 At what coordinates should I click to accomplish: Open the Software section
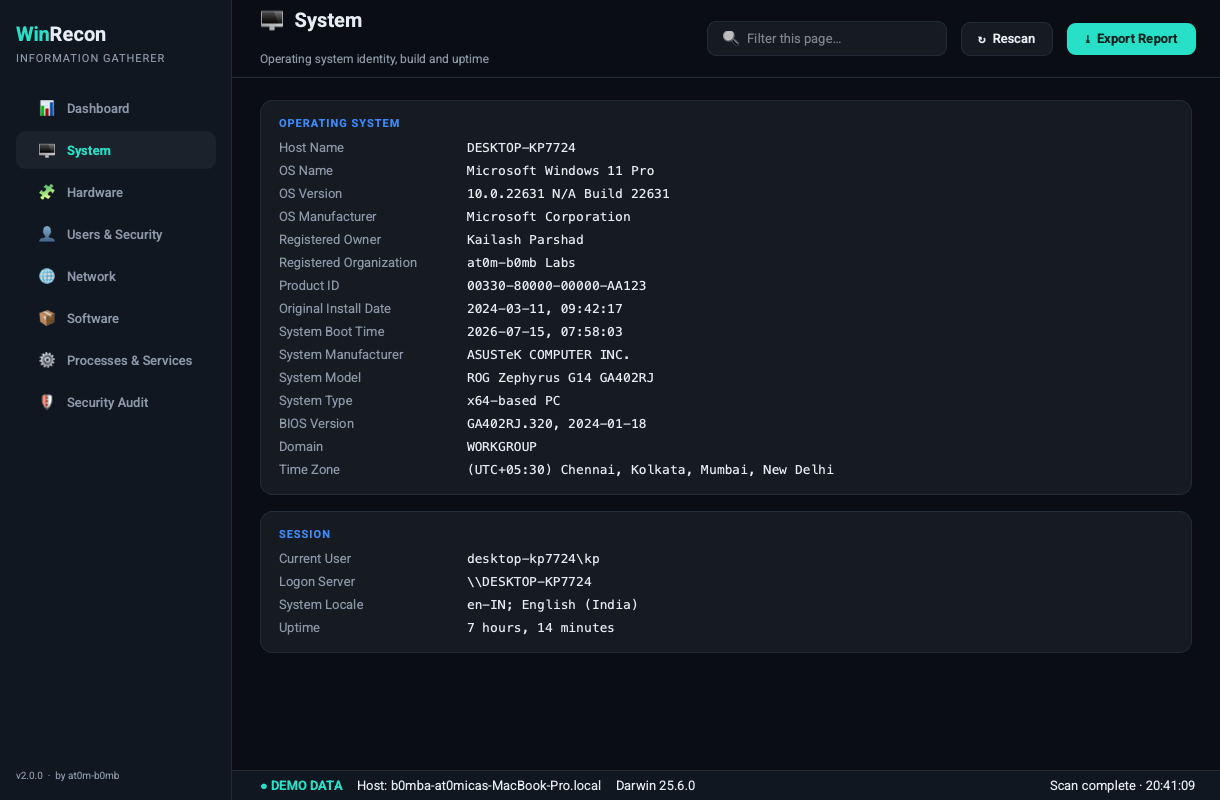tap(116, 318)
